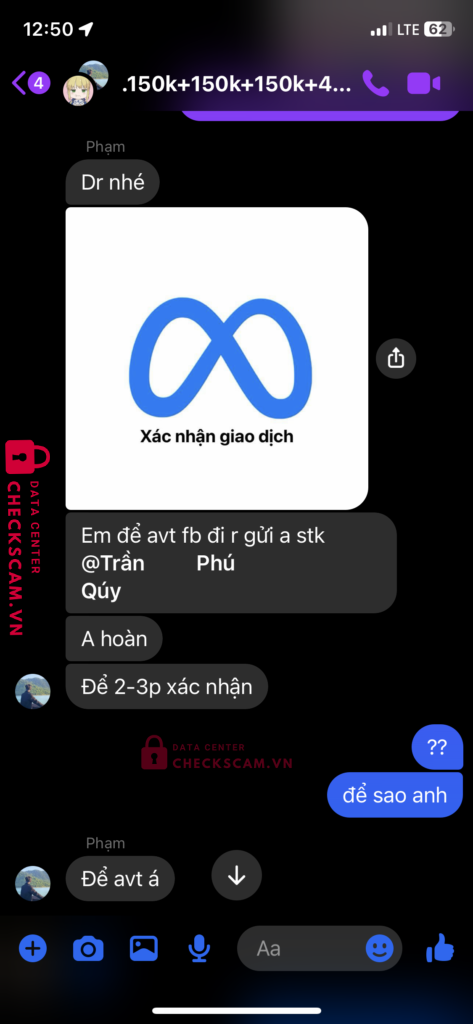
Task: Select the 'để sao anh' sent message
Action: (x=395, y=795)
